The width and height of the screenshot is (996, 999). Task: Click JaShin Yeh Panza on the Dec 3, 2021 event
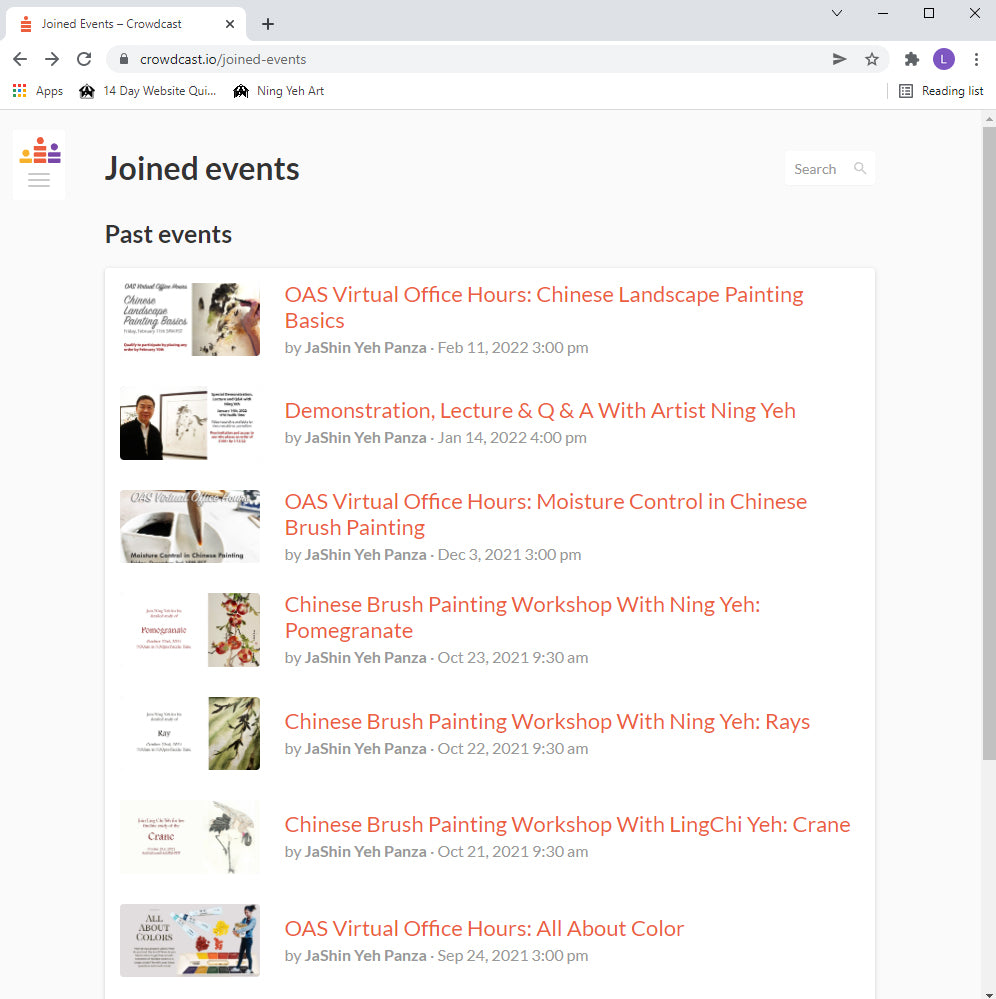pyautogui.click(x=365, y=555)
